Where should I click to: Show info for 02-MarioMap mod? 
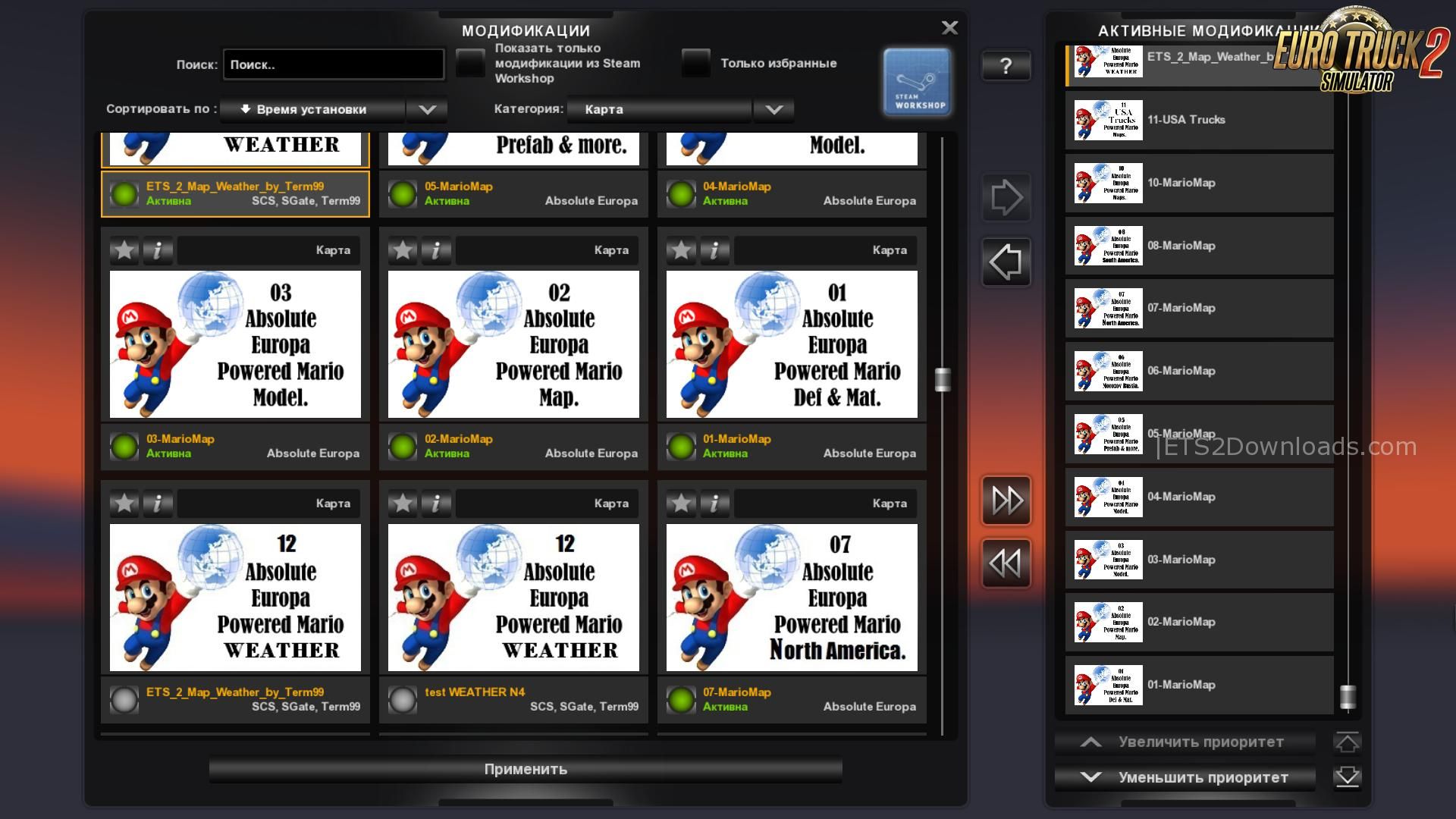click(436, 250)
